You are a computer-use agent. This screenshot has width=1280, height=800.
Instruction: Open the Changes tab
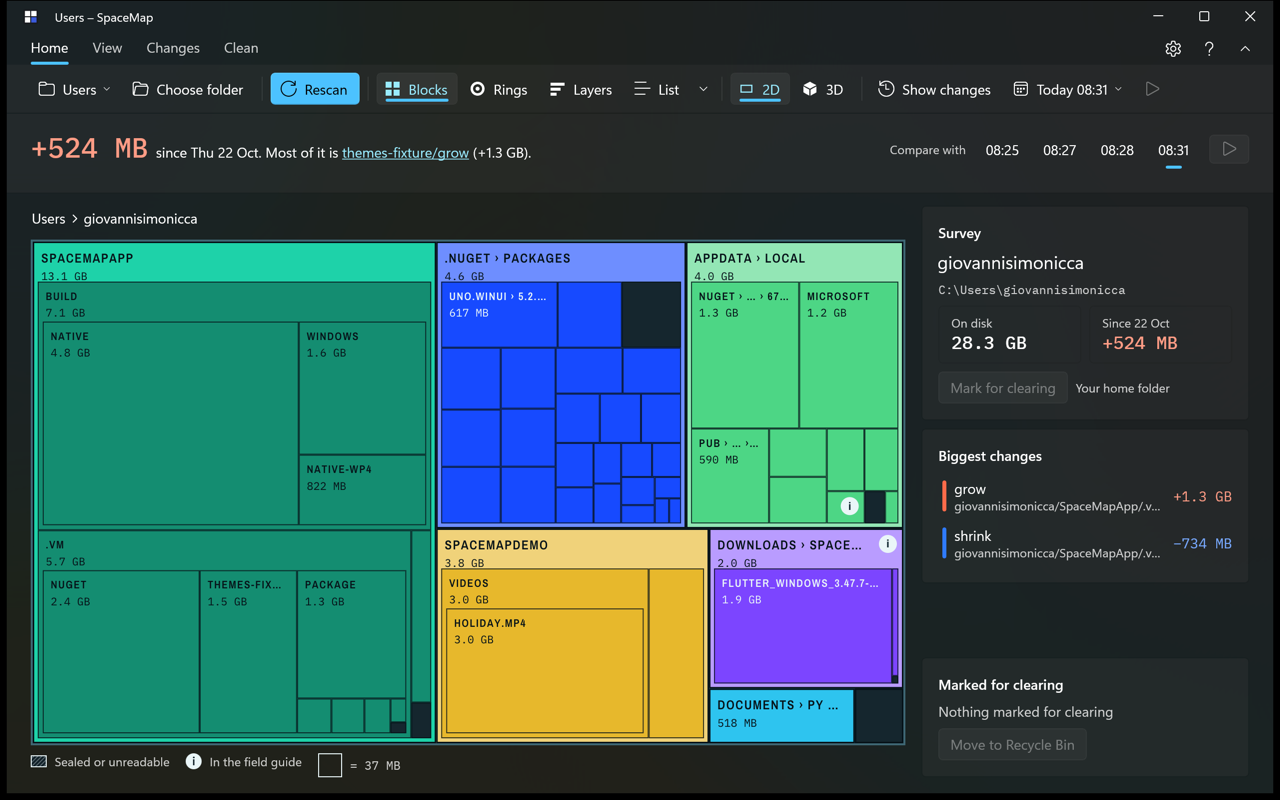[x=173, y=48]
